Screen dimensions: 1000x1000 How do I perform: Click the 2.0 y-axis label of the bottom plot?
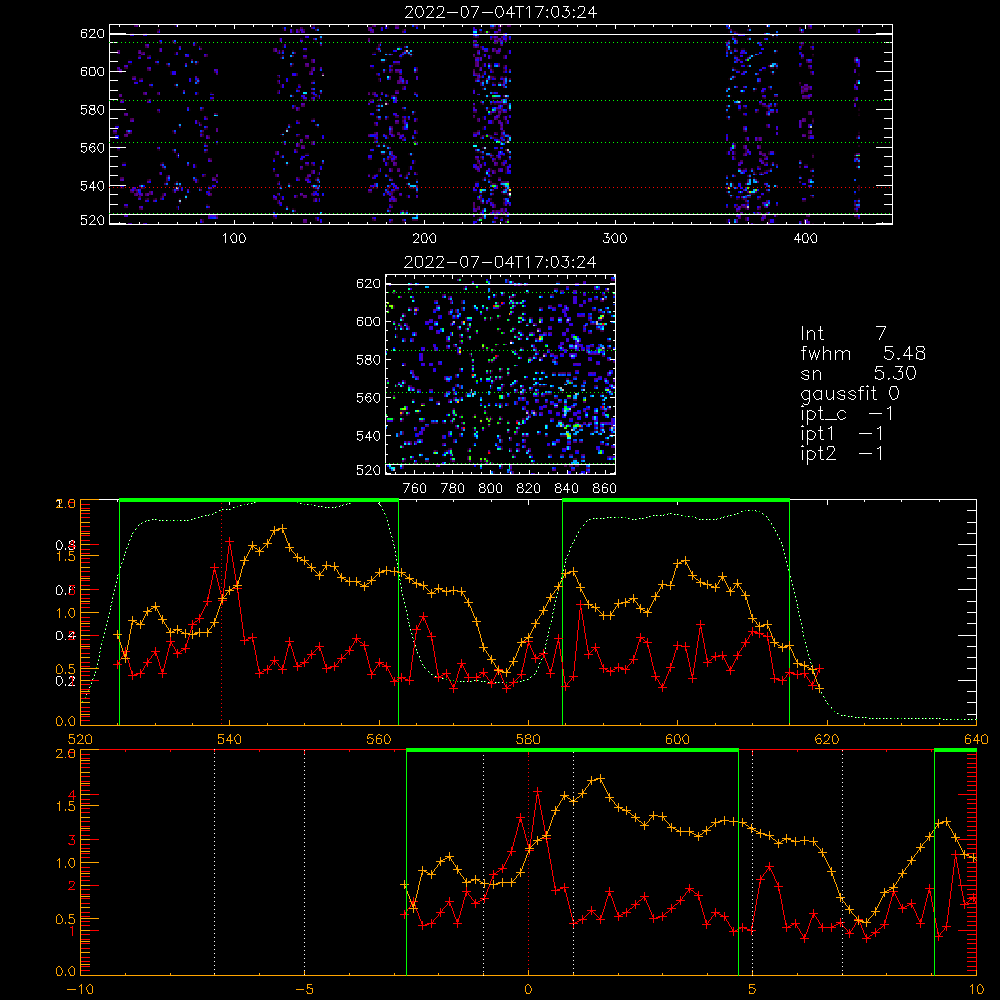click(x=66, y=754)
